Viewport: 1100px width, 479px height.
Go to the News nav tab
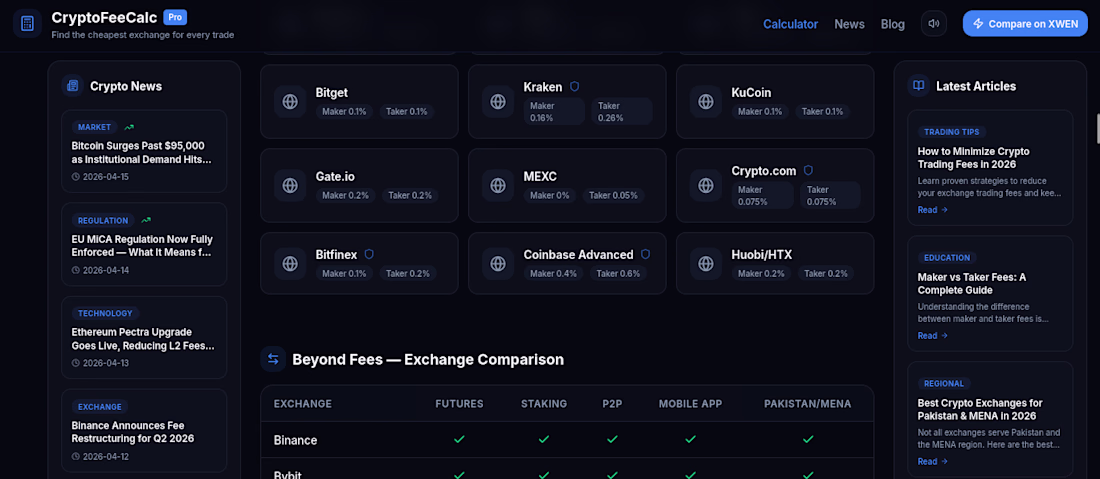pyautogui.click(x=849, y=24)
